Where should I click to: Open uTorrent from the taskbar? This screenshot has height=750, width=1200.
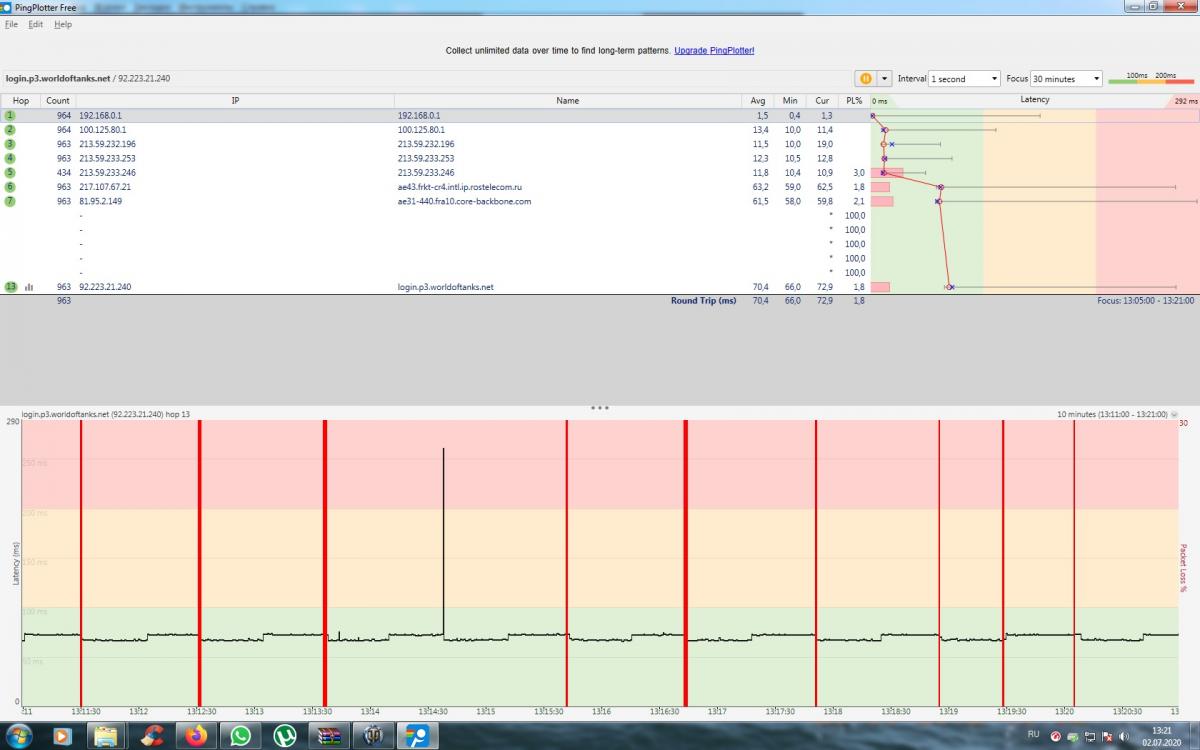tap(284, 736)
